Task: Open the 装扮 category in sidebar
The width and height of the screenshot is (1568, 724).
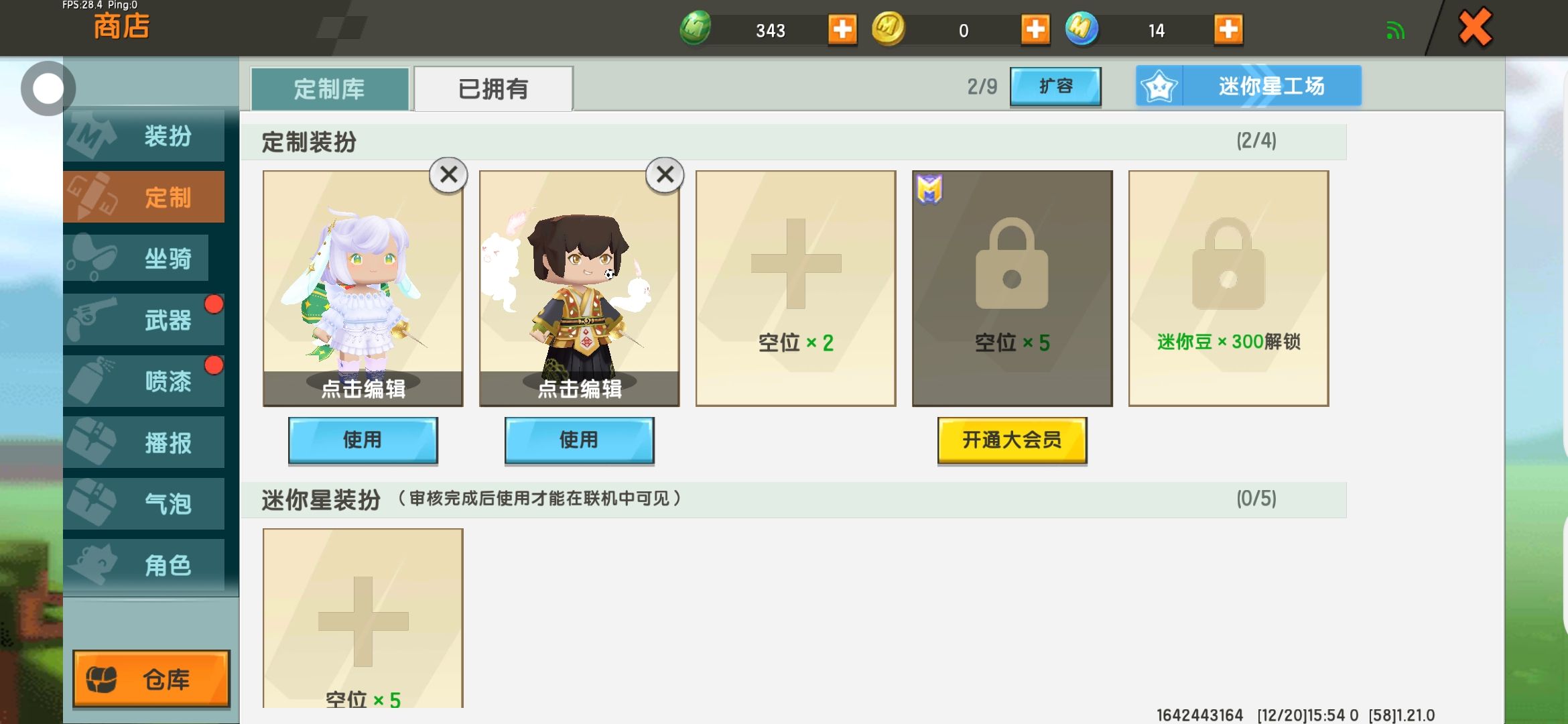Action: tap(144, 136)
